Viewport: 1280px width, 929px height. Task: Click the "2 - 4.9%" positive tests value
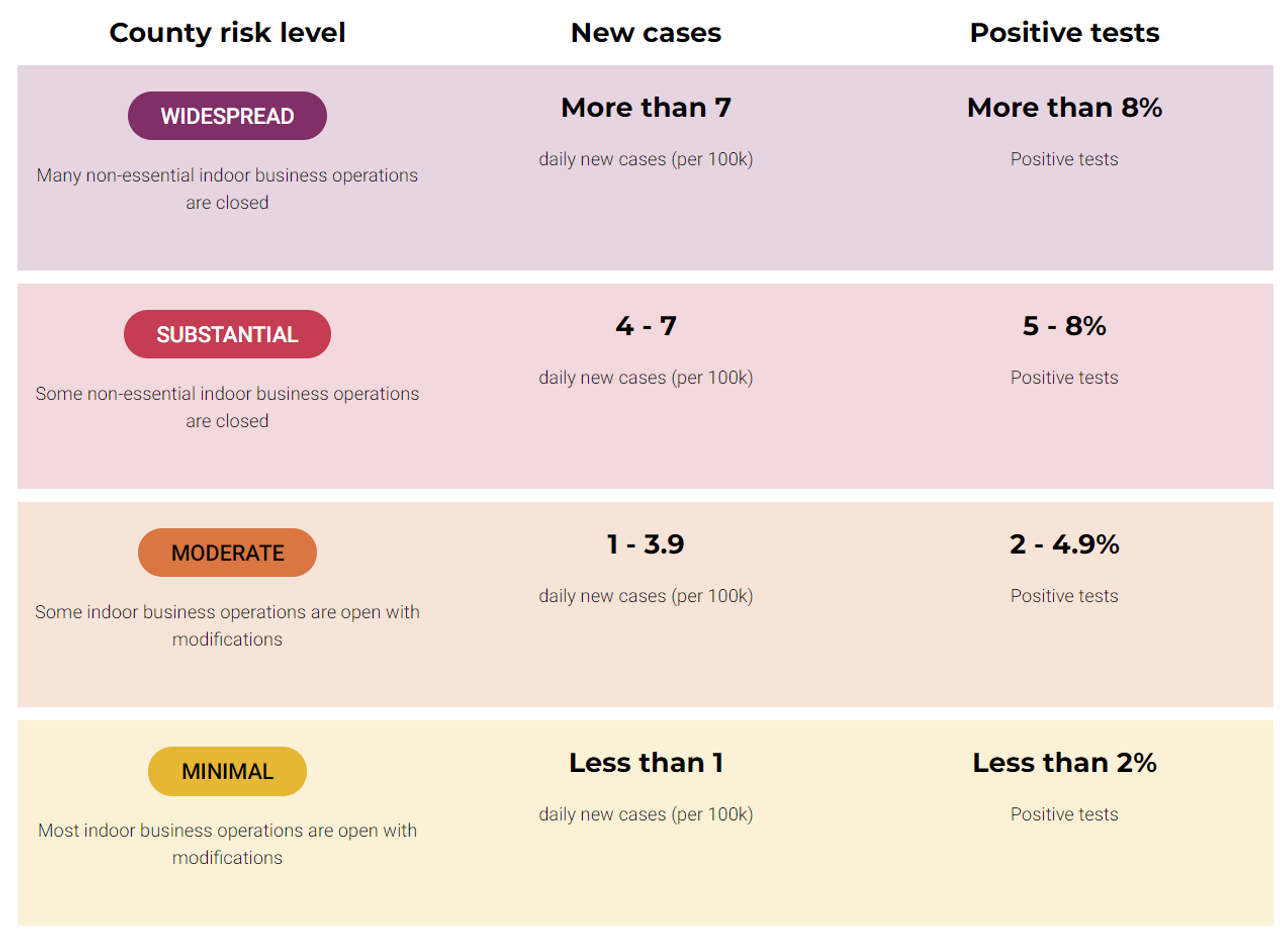click(1064, 545)
